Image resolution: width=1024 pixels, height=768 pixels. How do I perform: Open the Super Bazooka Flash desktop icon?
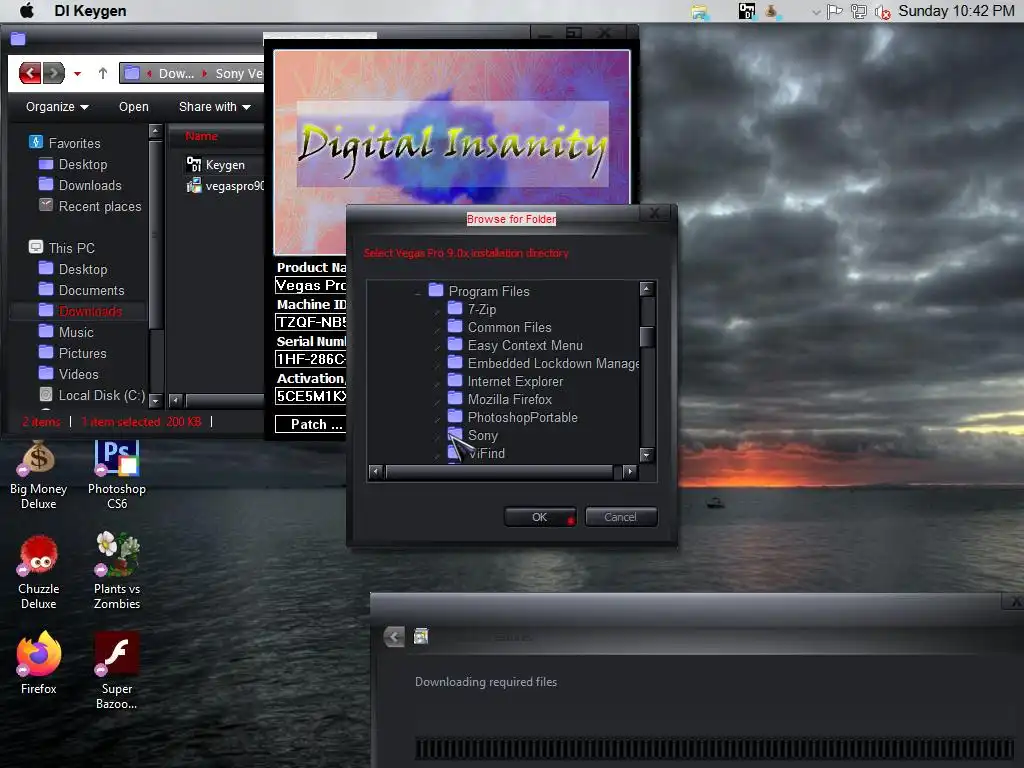117,670
